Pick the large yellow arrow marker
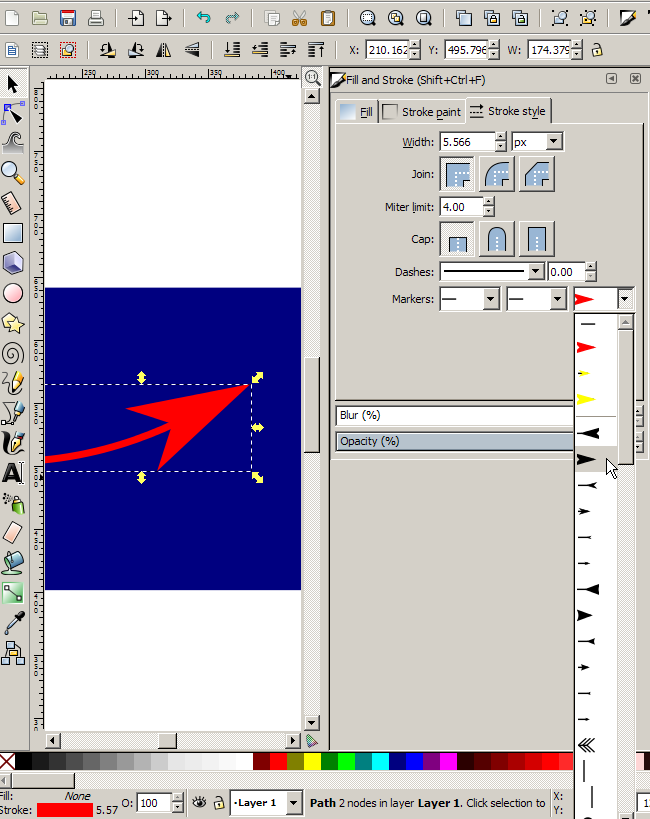Image resolution: width=650 pixels, height=819 pixels. 586,400
